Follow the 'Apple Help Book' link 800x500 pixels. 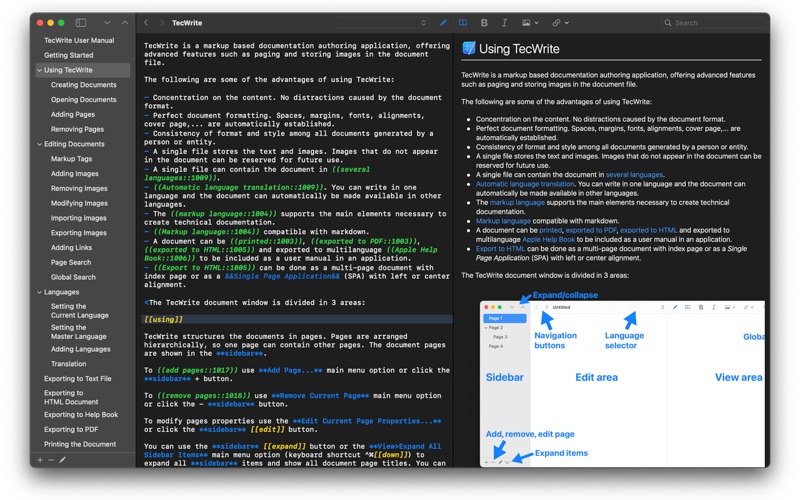click(548, 239)
